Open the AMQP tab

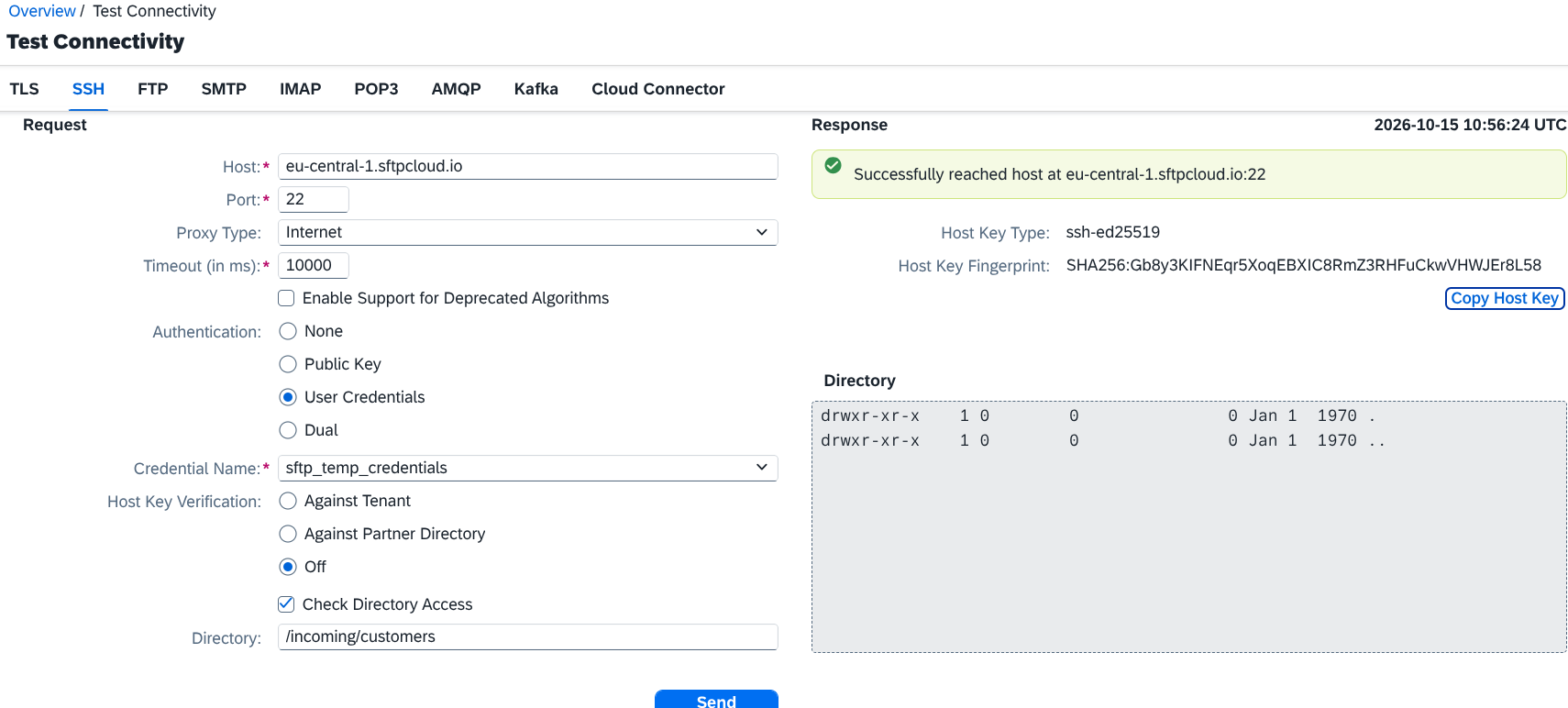[457, 89]
